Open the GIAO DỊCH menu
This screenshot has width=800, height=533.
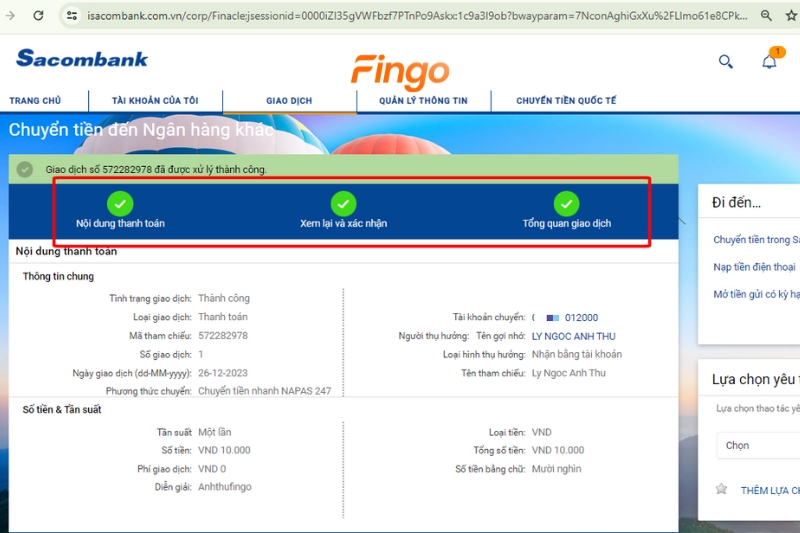pos(289,100)
